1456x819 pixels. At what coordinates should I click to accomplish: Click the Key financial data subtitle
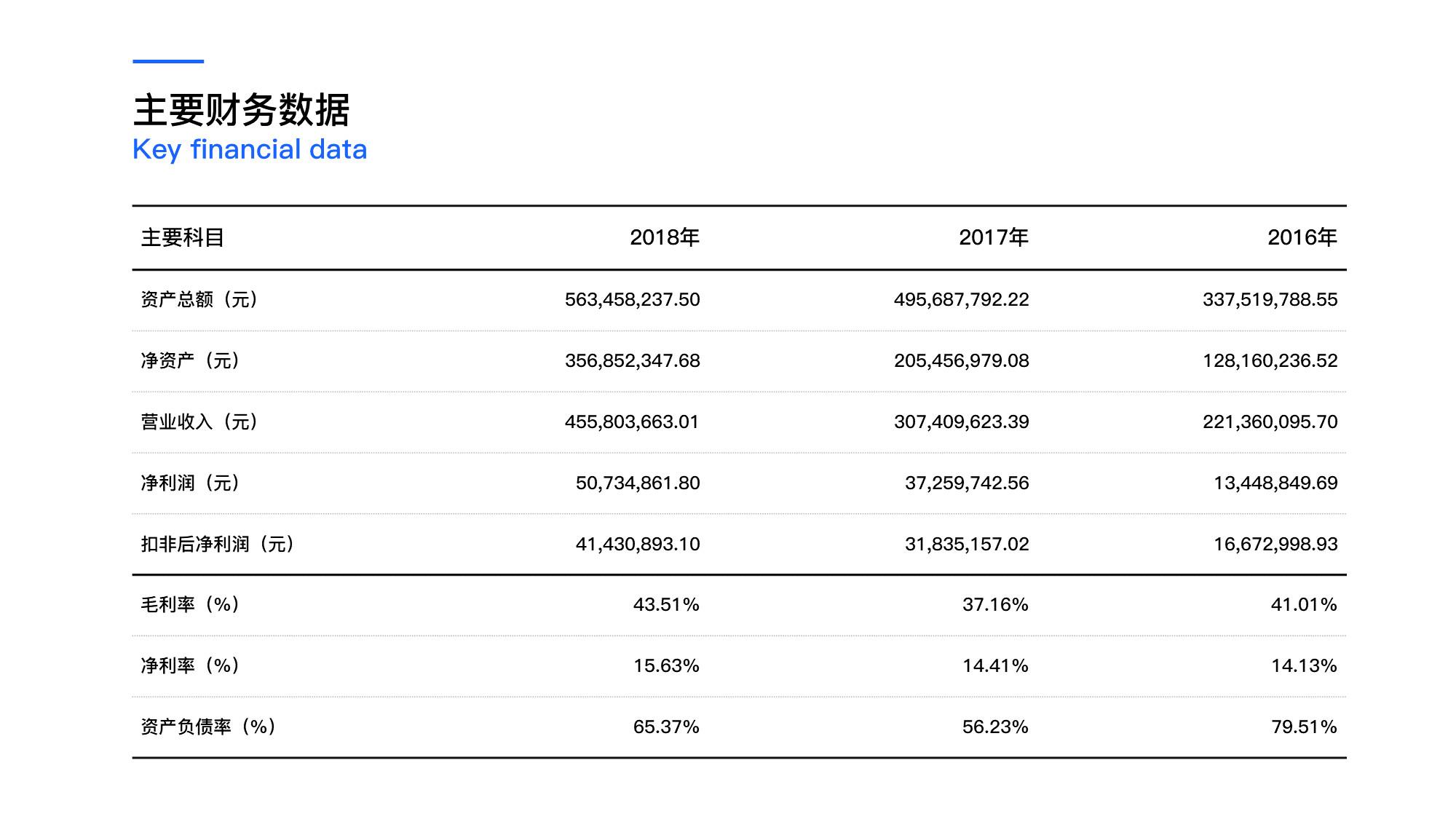pos(250,149)
